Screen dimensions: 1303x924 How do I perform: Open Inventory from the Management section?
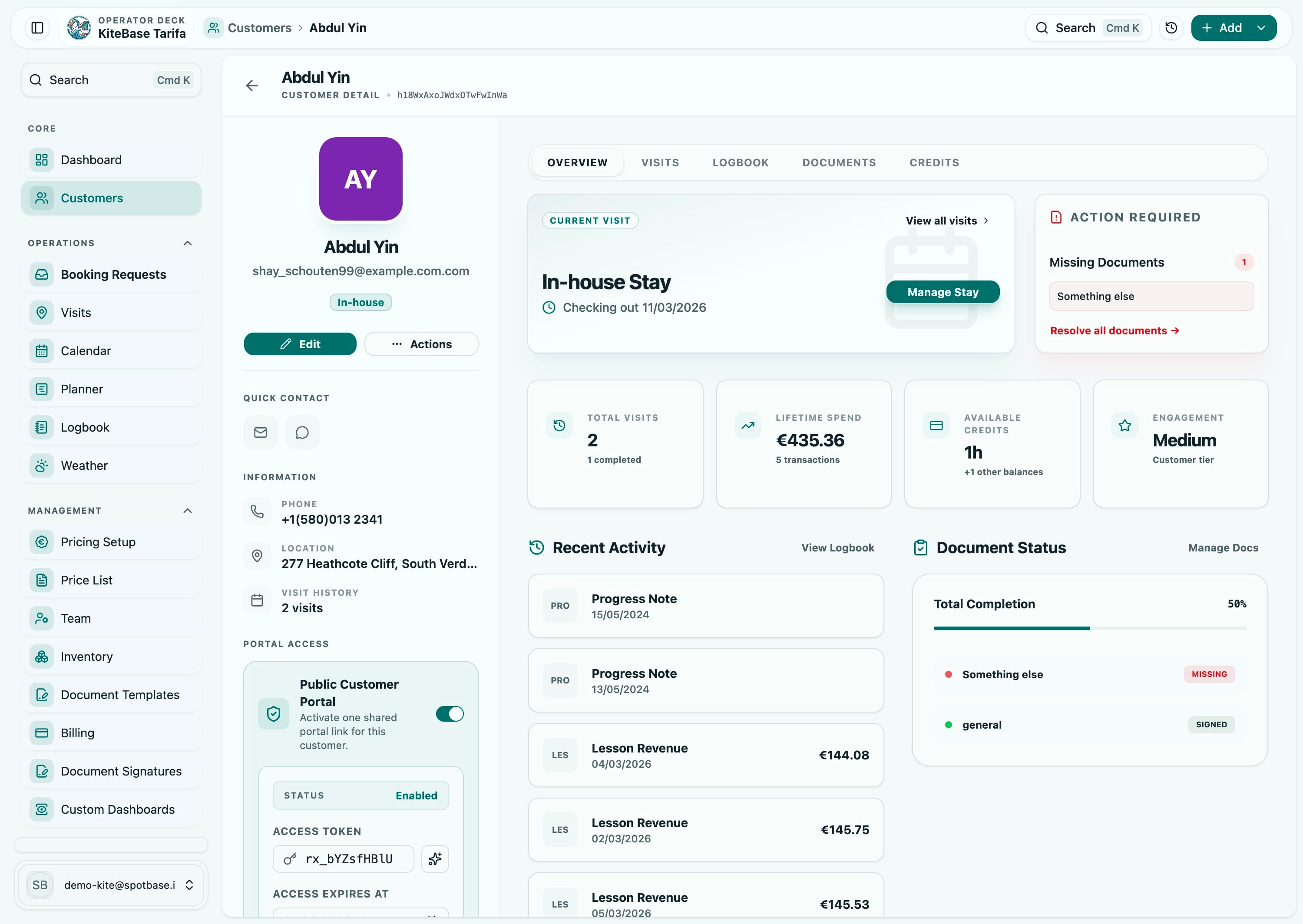click(86, 657)
